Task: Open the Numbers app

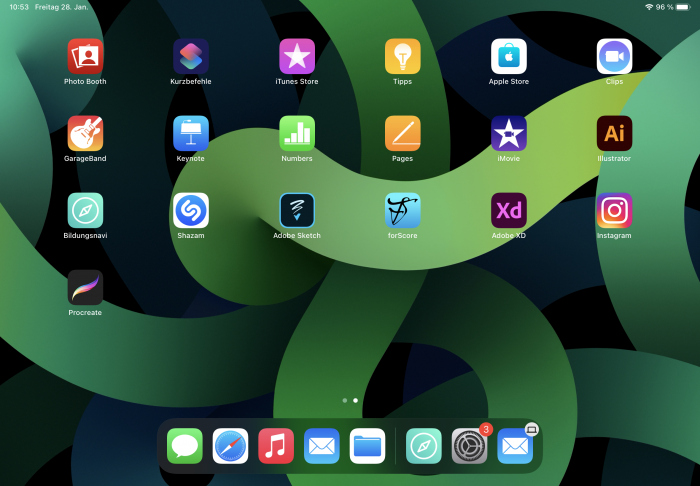Action: [x=297, y=133]
